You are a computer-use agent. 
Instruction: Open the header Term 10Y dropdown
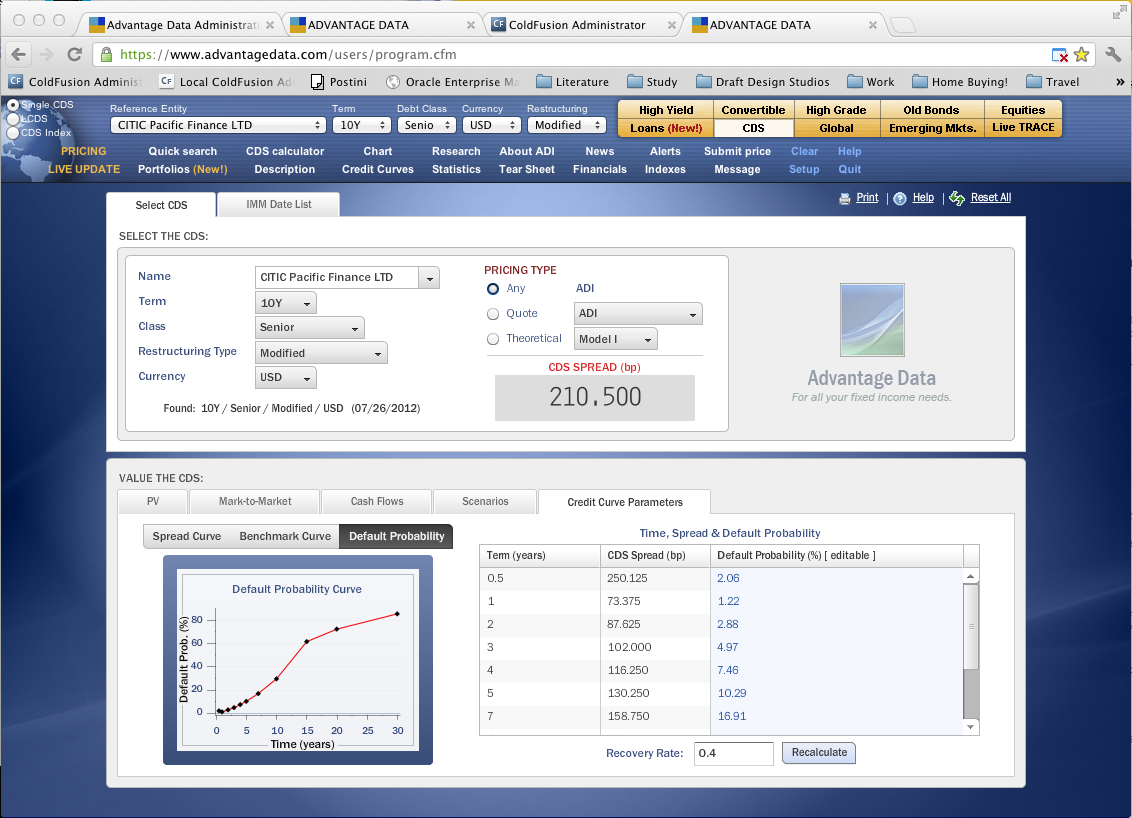[362, 125]
